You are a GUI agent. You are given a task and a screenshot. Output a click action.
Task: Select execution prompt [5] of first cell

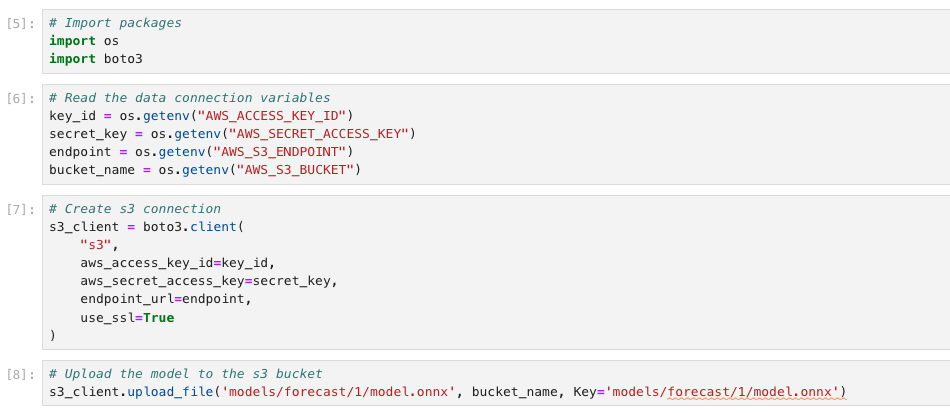[x=19, y=22]
